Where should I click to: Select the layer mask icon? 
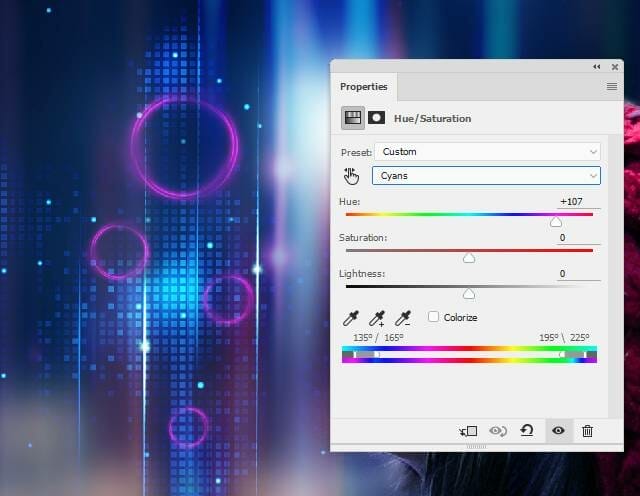point(376,118)
